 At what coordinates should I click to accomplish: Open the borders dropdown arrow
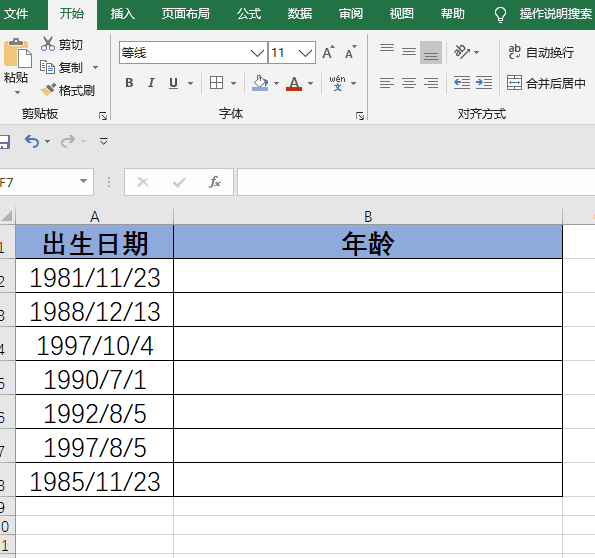(x=233, y=83)
